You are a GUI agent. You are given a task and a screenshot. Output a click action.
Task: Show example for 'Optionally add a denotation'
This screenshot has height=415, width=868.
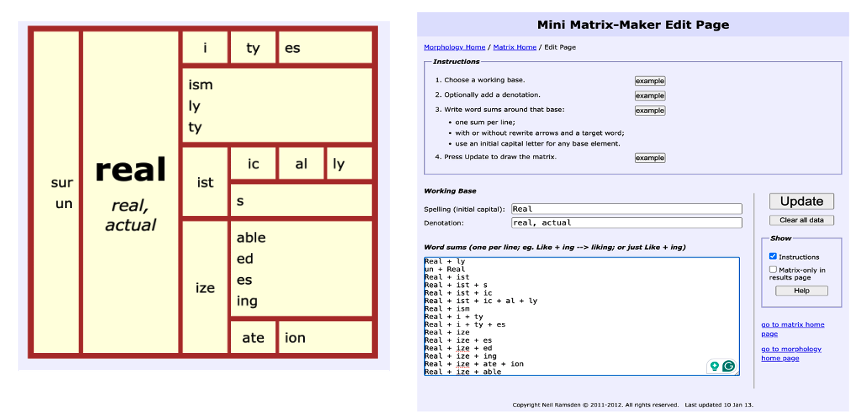[x=650, y=96]
